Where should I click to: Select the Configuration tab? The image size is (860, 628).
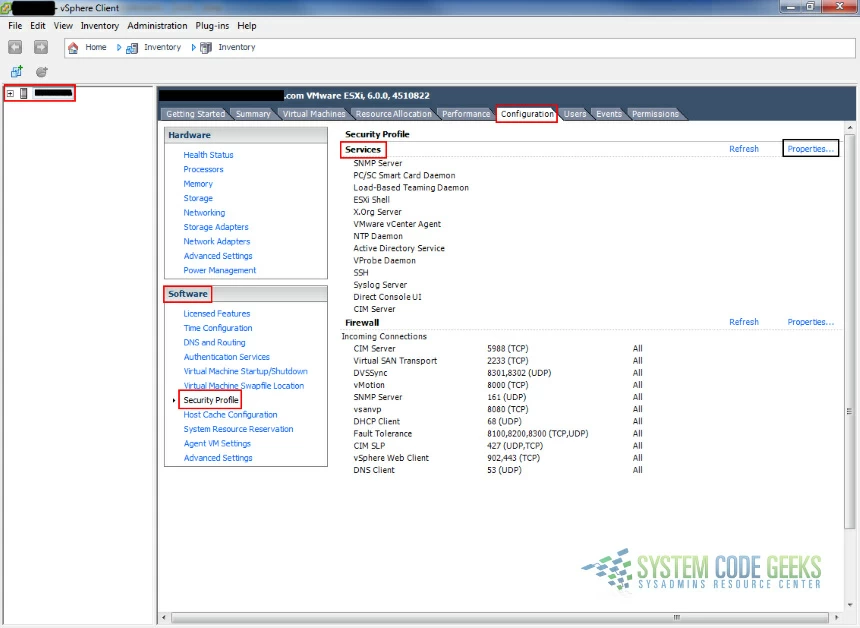click(527, 114)
